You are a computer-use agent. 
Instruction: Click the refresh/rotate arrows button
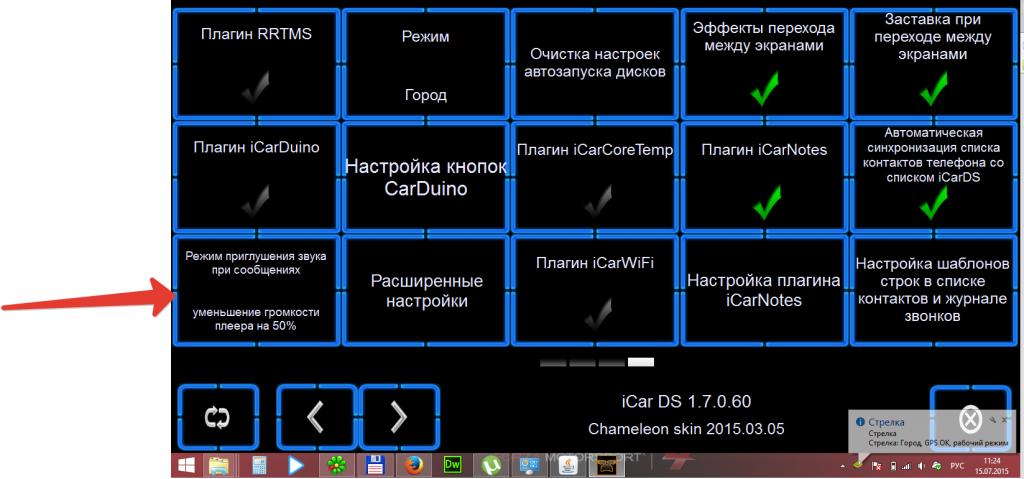click(x=217, y=417)
